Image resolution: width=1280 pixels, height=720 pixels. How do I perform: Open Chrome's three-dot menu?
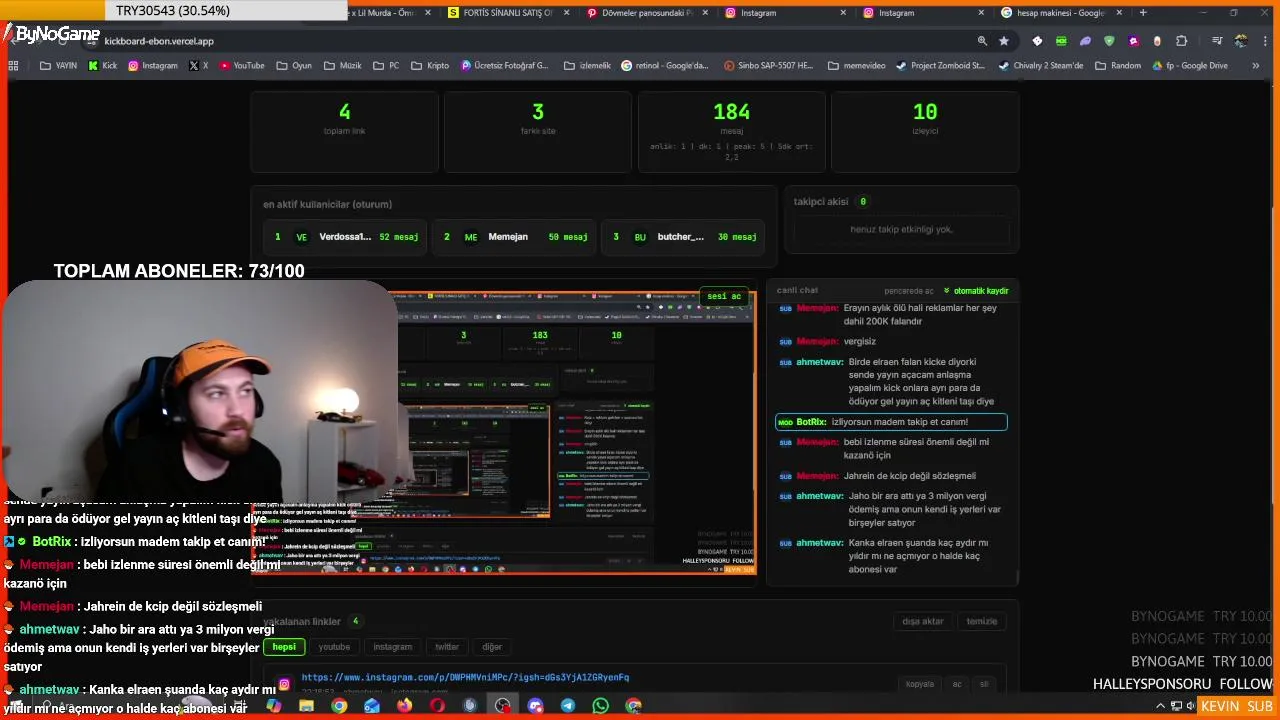pyautogui.click(x=1264, y=41)
